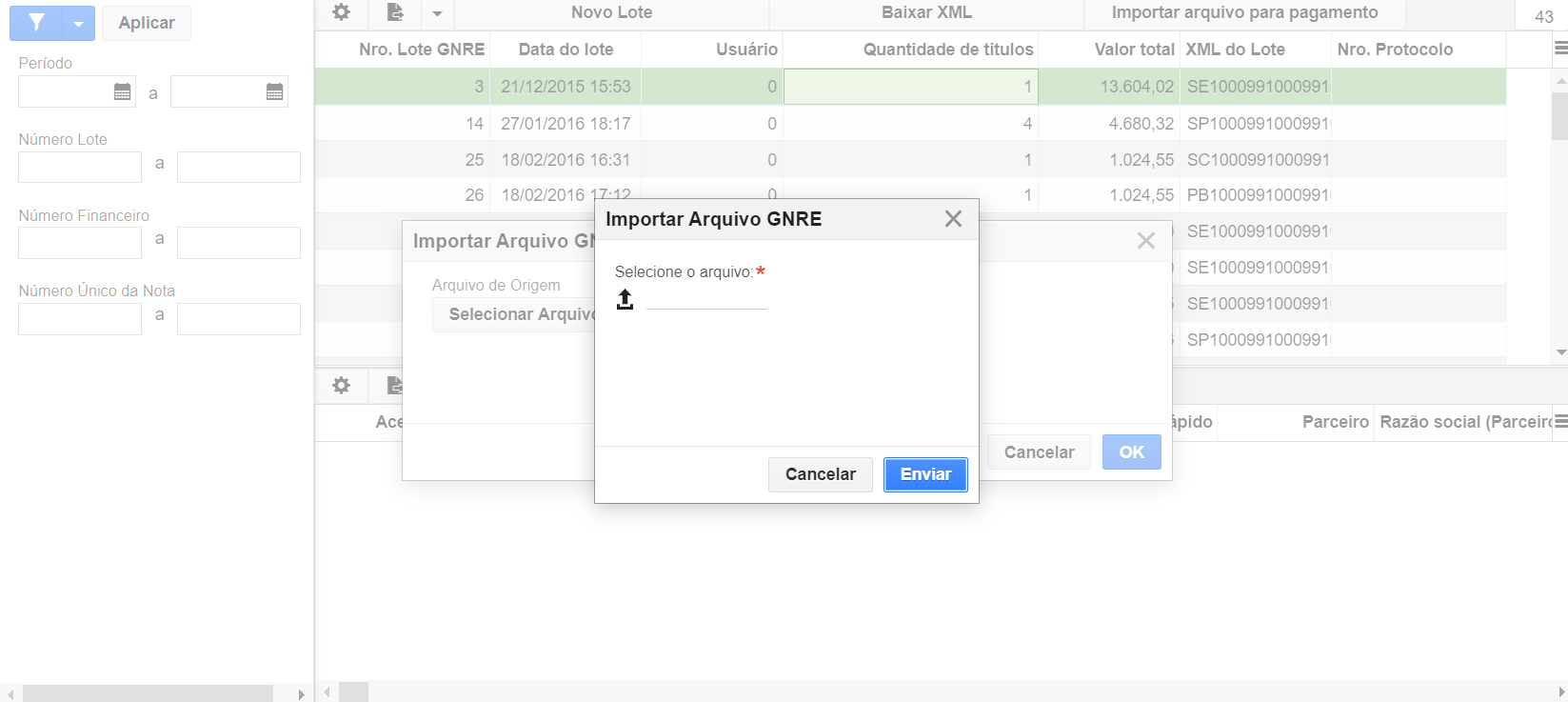Select the row dated 27/01/2016 18:17
The image size is (1568, 702).
910,124
